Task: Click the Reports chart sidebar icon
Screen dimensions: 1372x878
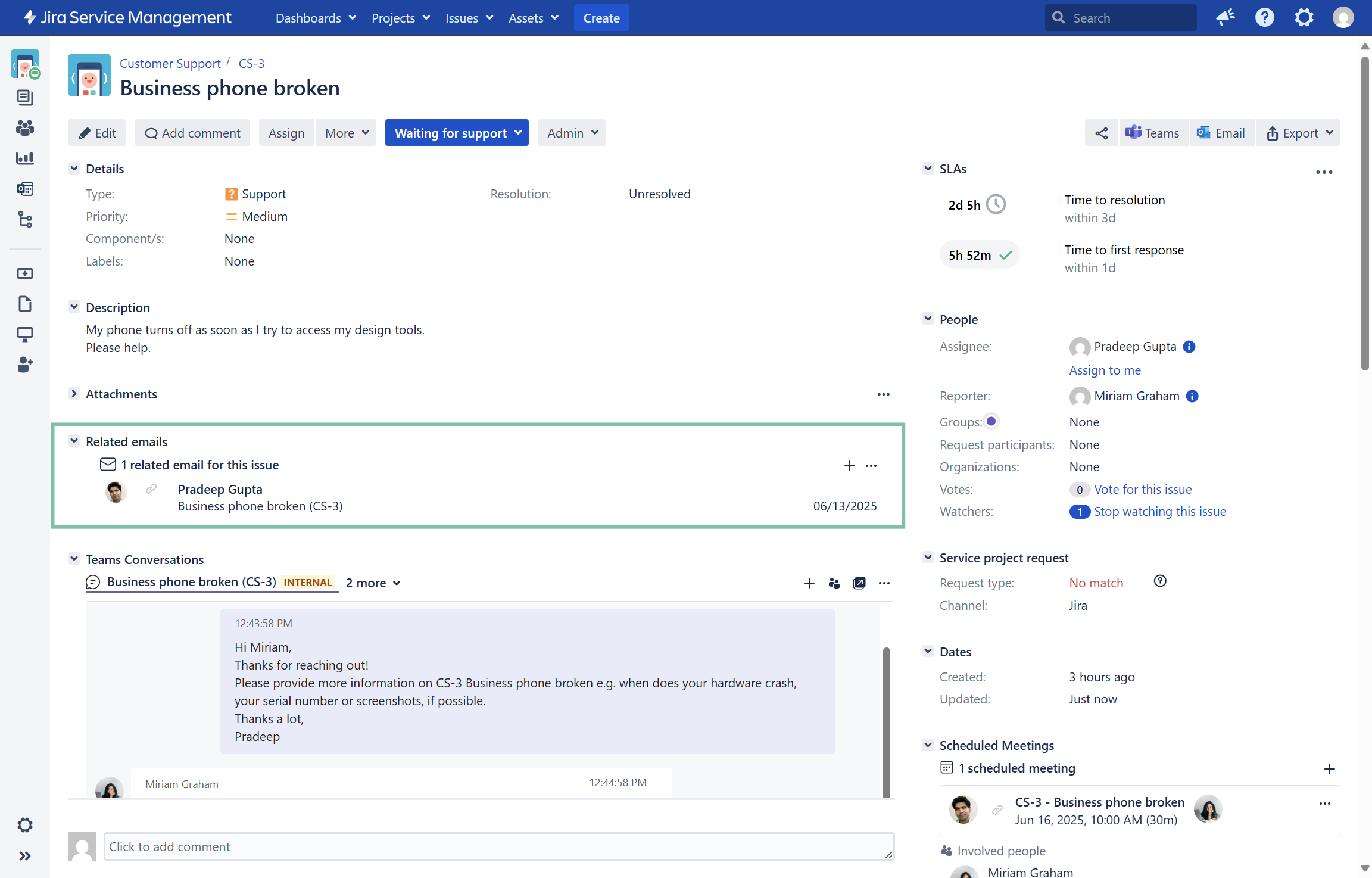Action: (x=24, y=158)
